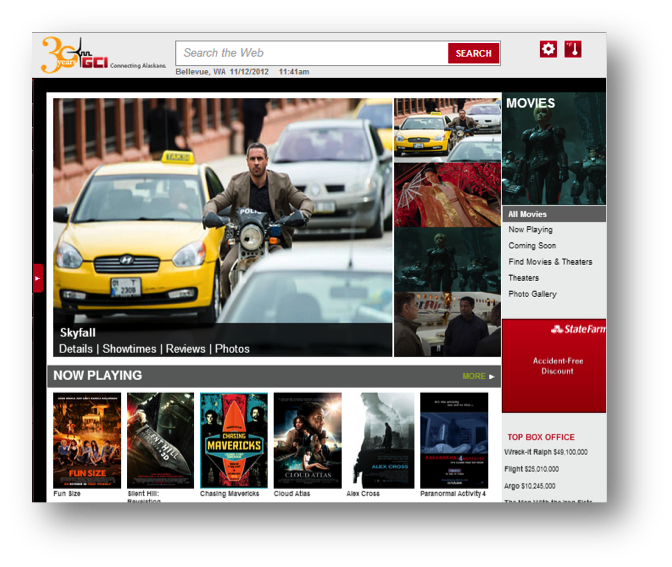Open the Silent Hill Revelation poster
The image size is (672, 567).
pyautogui.click(x=160, y=440)
